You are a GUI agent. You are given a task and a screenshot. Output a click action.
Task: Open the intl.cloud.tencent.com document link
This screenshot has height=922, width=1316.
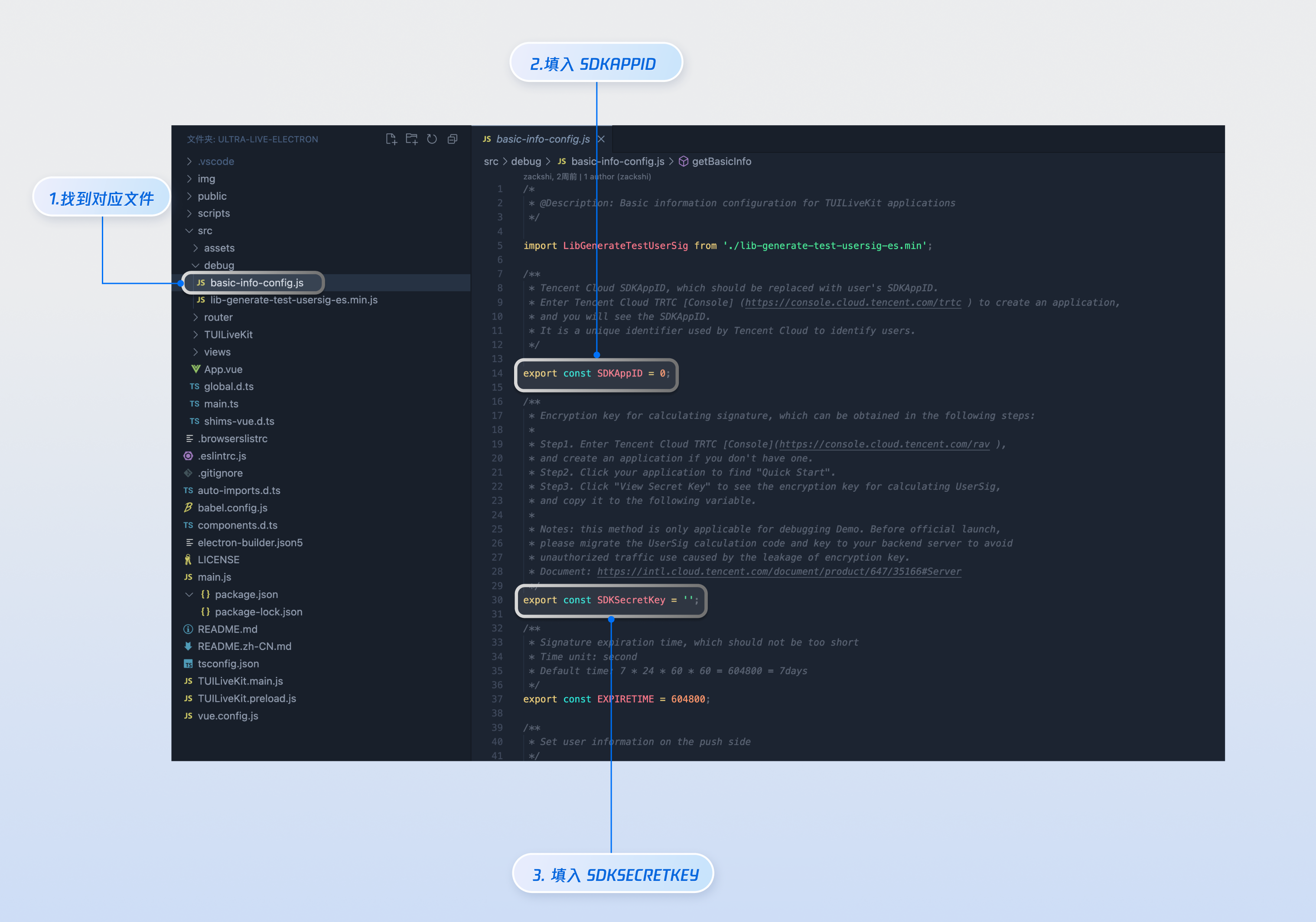coord(779,572)
